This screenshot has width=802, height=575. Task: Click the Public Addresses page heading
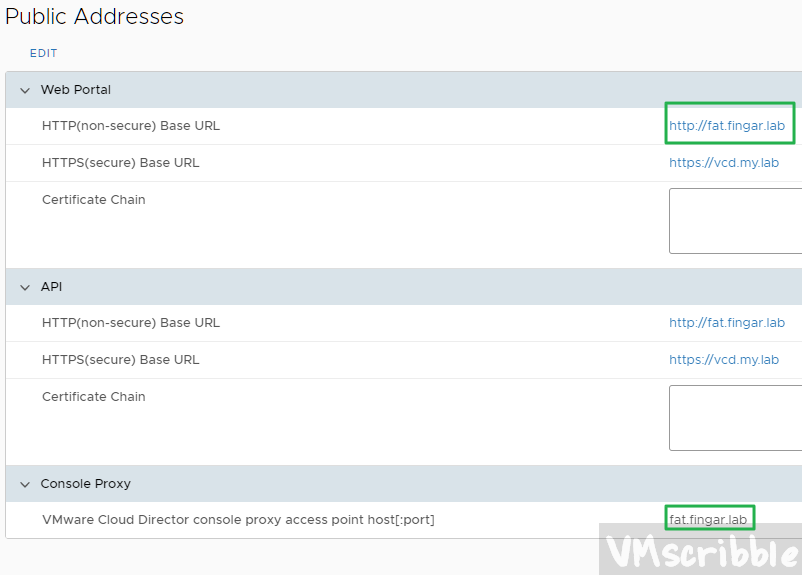click(94, 17)
